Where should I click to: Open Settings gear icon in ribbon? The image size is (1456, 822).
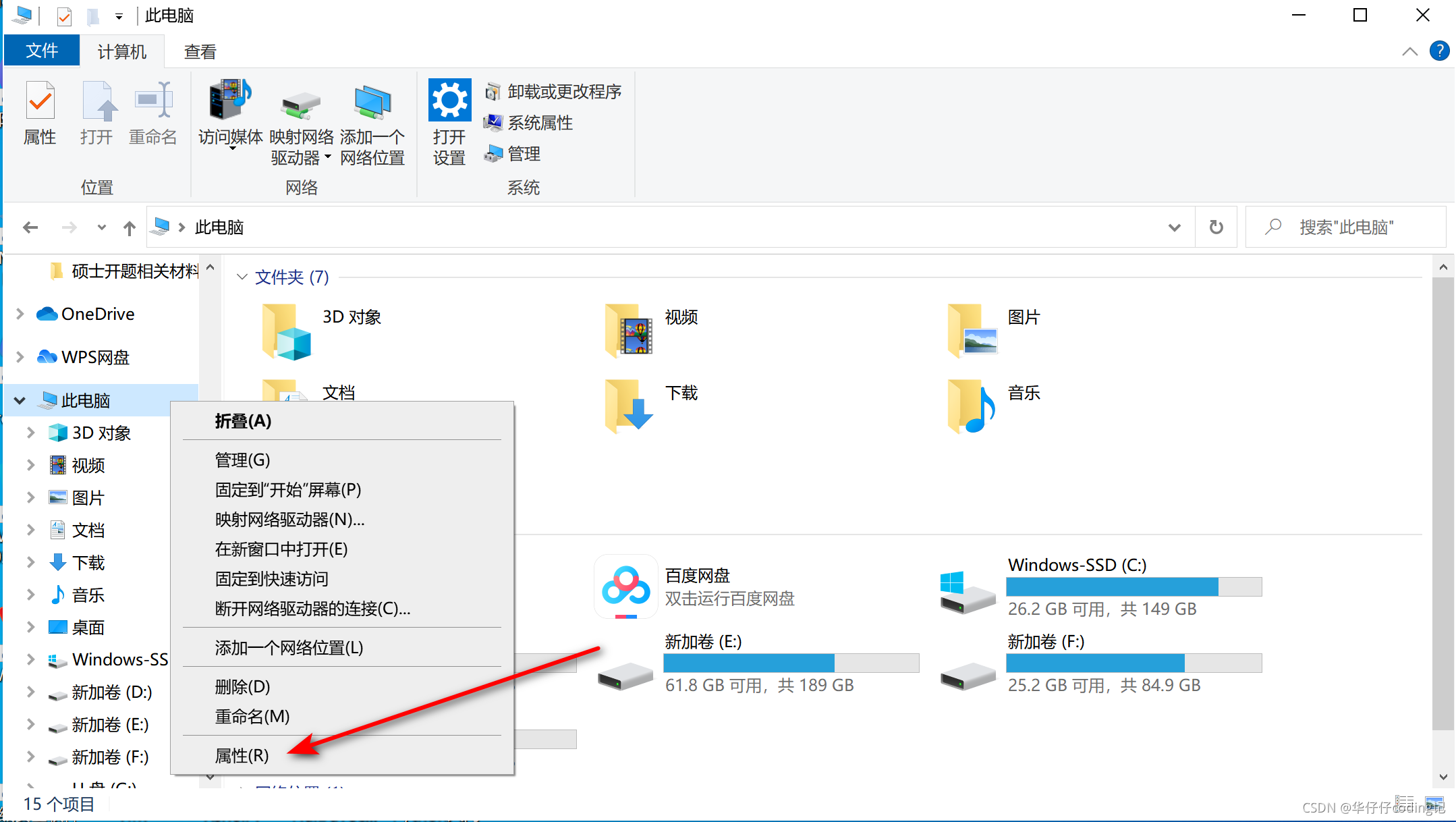449,101
